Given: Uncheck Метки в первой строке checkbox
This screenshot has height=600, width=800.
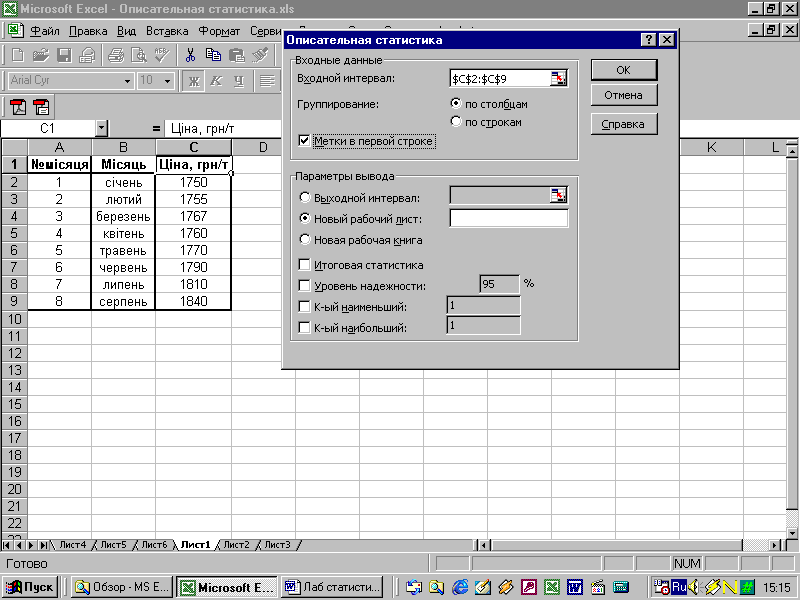Looking at the screenshot, I should point(305,142).
